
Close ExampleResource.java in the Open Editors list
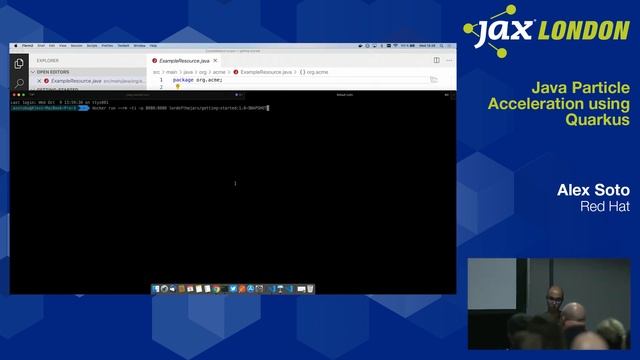point(39,81)
